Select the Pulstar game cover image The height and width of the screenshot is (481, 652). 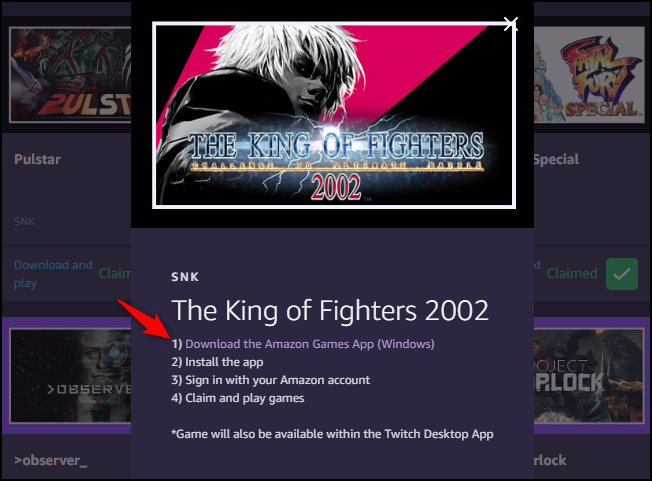(x=70, y=75)
